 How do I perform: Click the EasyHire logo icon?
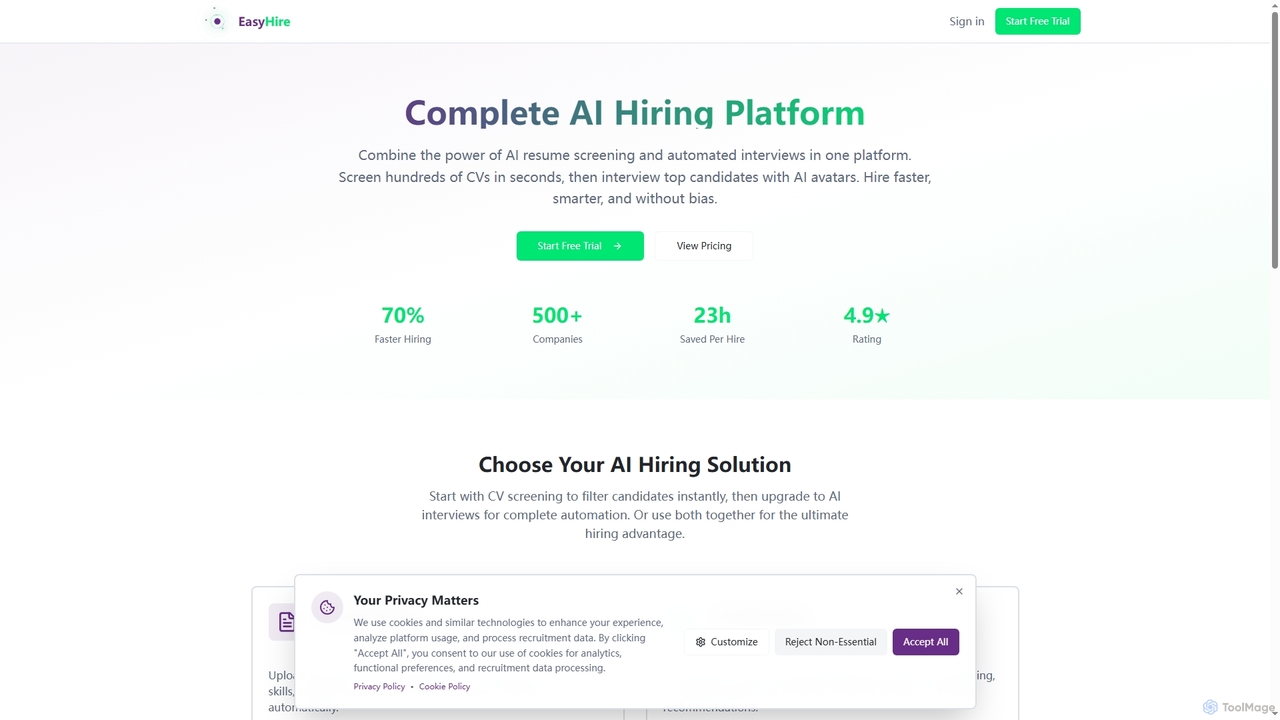(216, 21)
